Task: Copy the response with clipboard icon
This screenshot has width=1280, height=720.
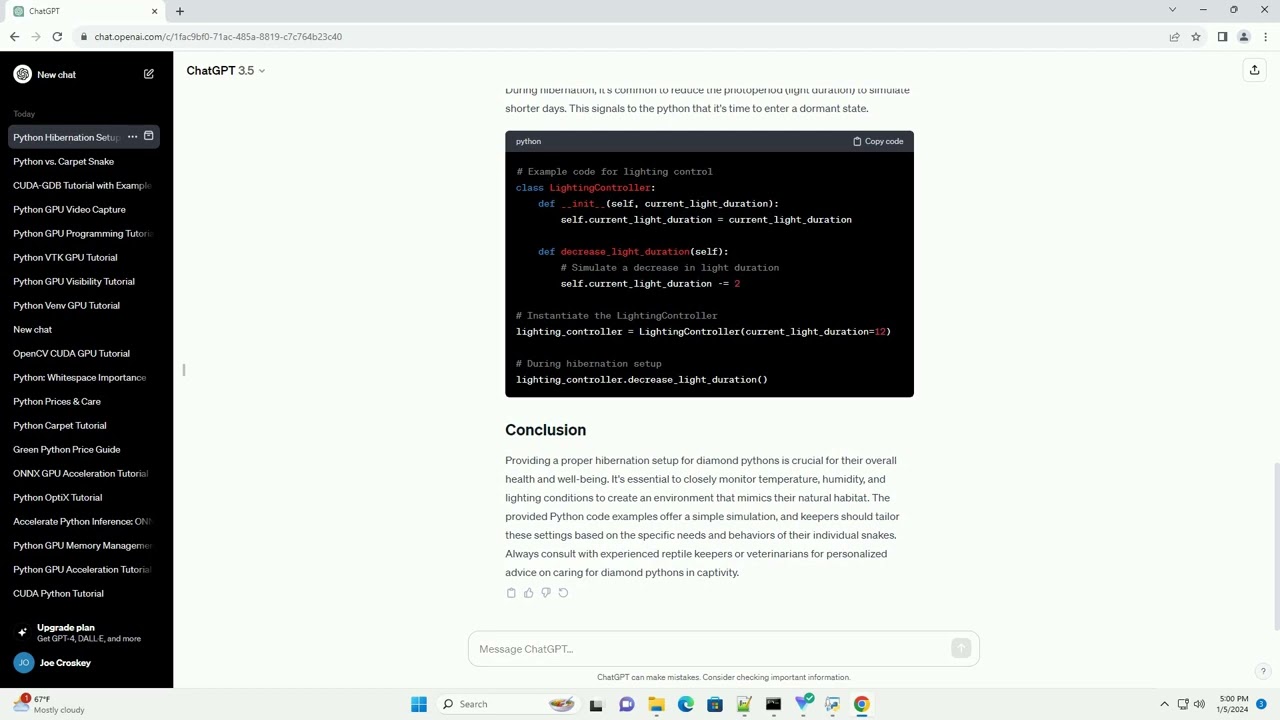Action: 511,593
